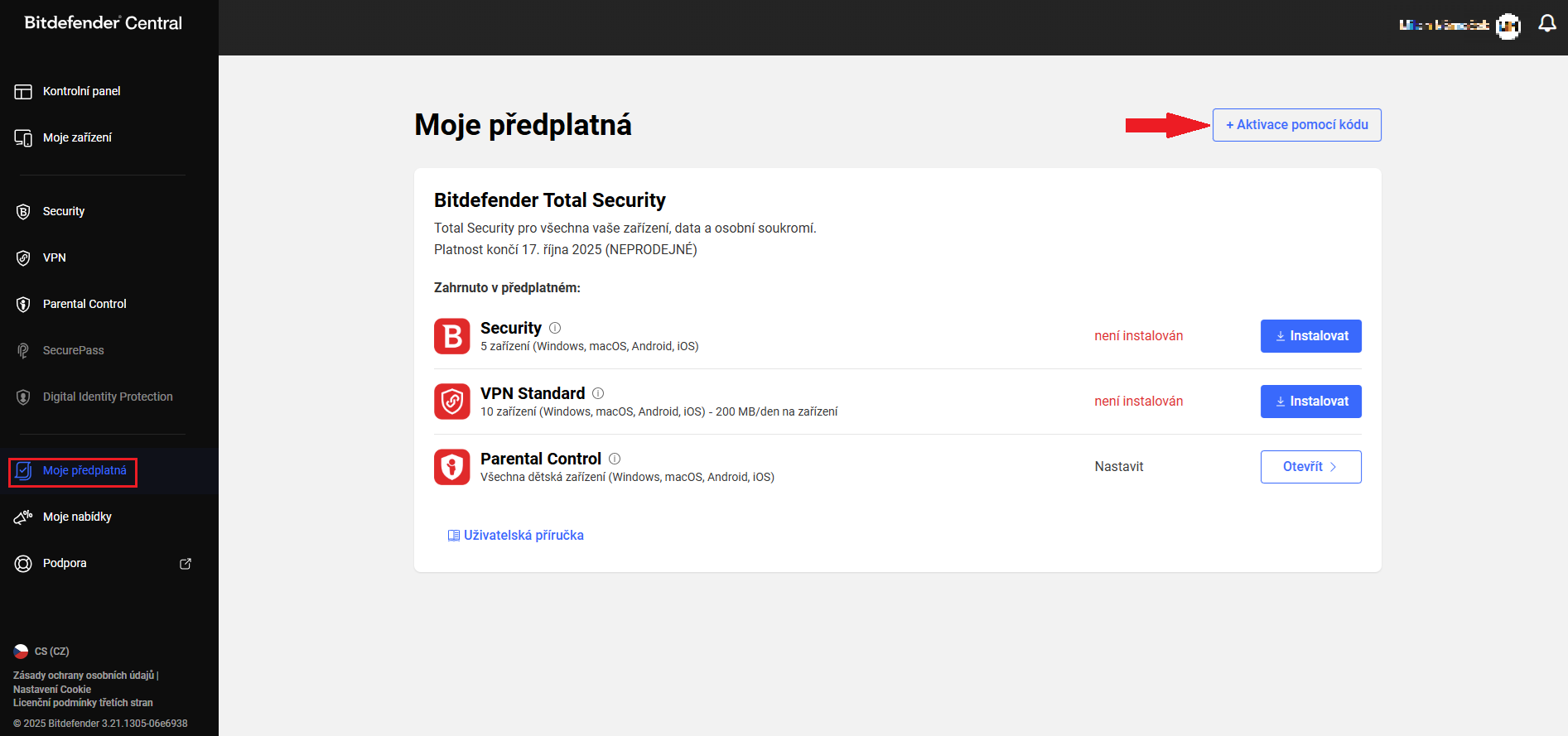Click Aktivace pomocí kódu button

pos(1297,125)
